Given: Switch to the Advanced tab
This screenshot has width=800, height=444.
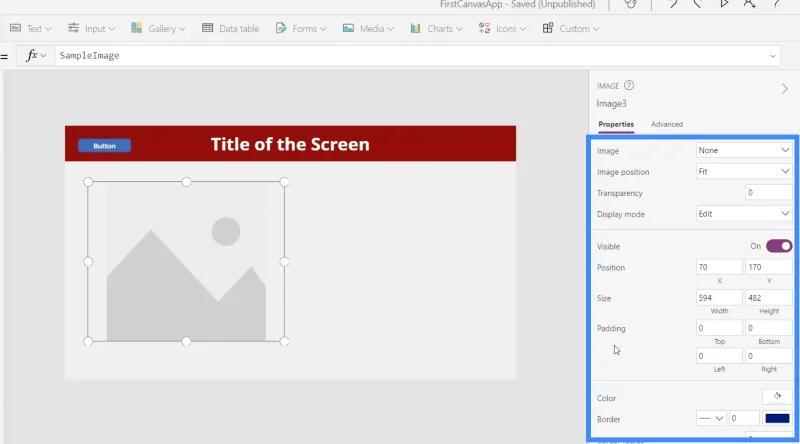Looking at the screenshot, I should pos(667,124).
